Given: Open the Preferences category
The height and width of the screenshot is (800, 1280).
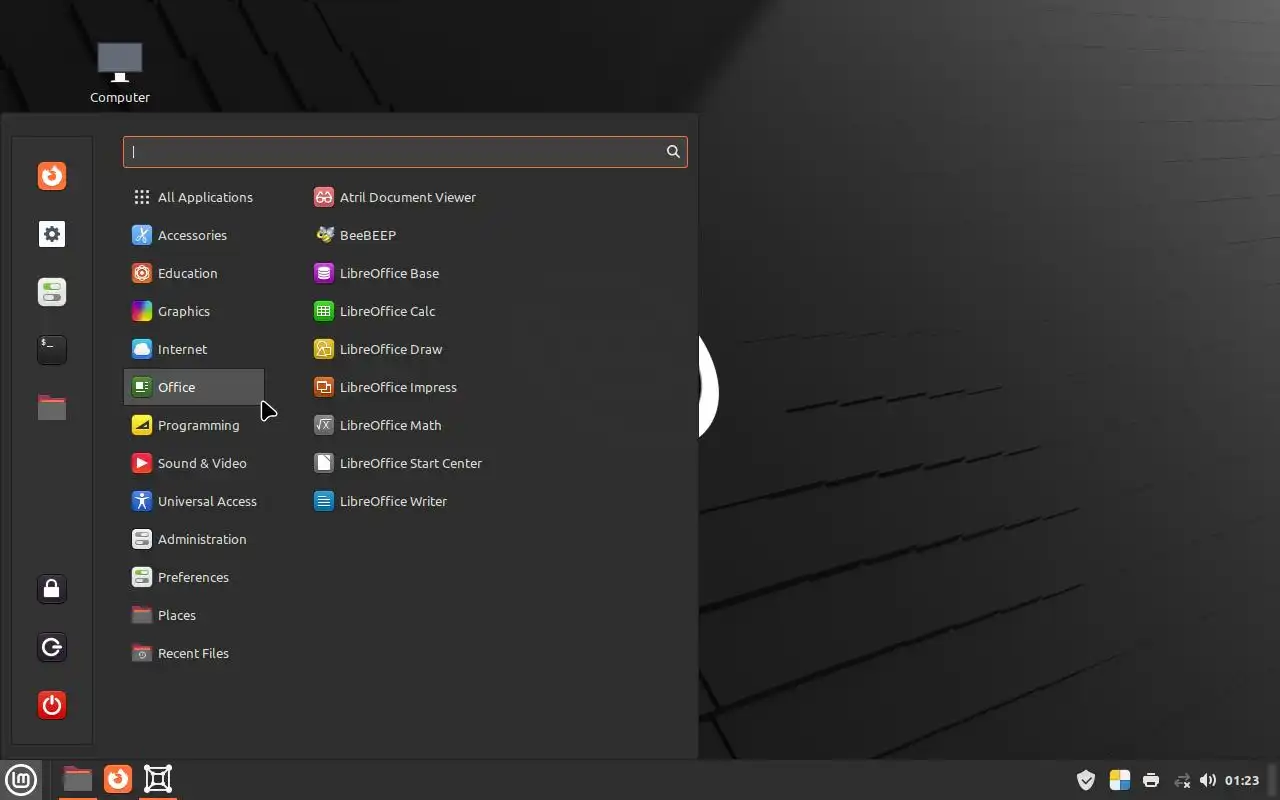Looking at the screenshot, I should click(x=194, y=577).
